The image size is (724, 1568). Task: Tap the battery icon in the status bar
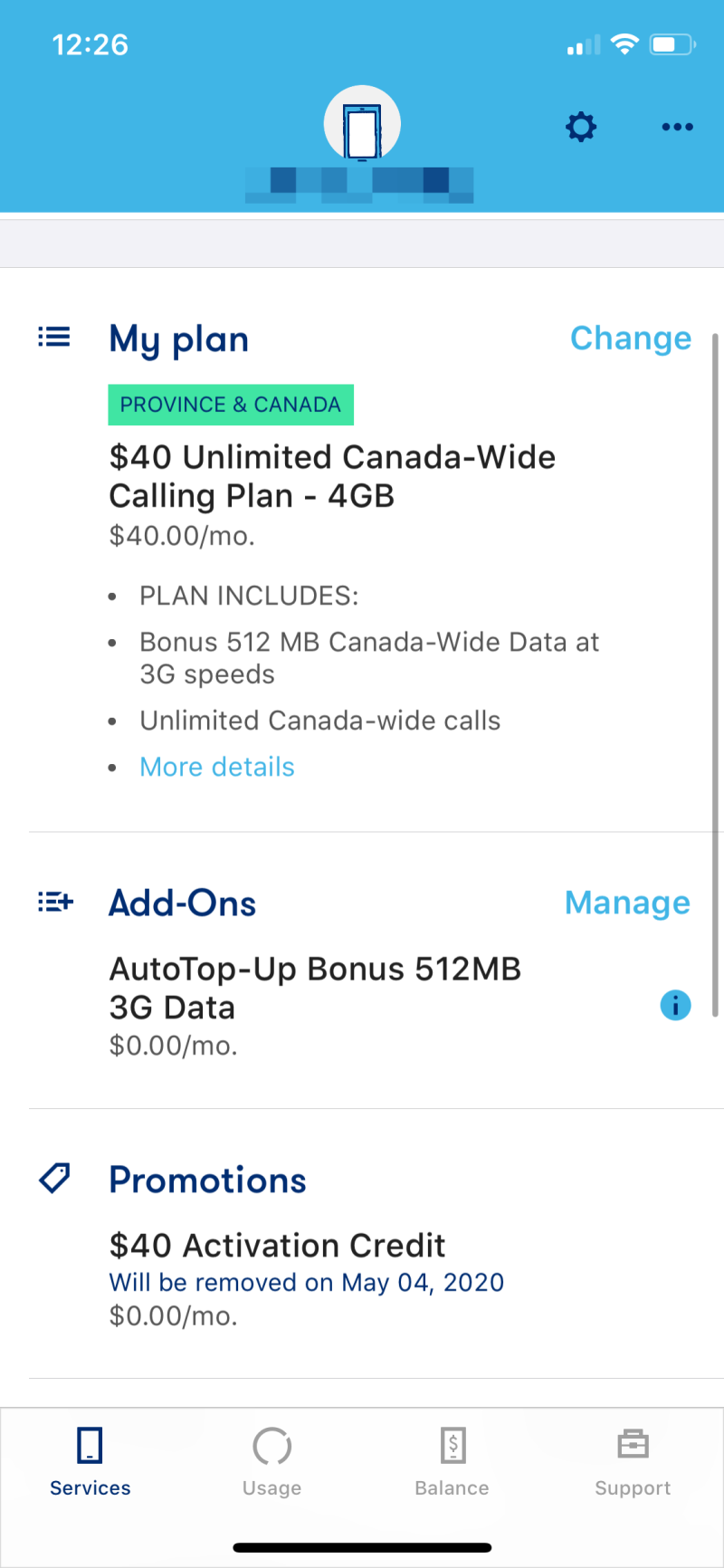pos(672,44)
